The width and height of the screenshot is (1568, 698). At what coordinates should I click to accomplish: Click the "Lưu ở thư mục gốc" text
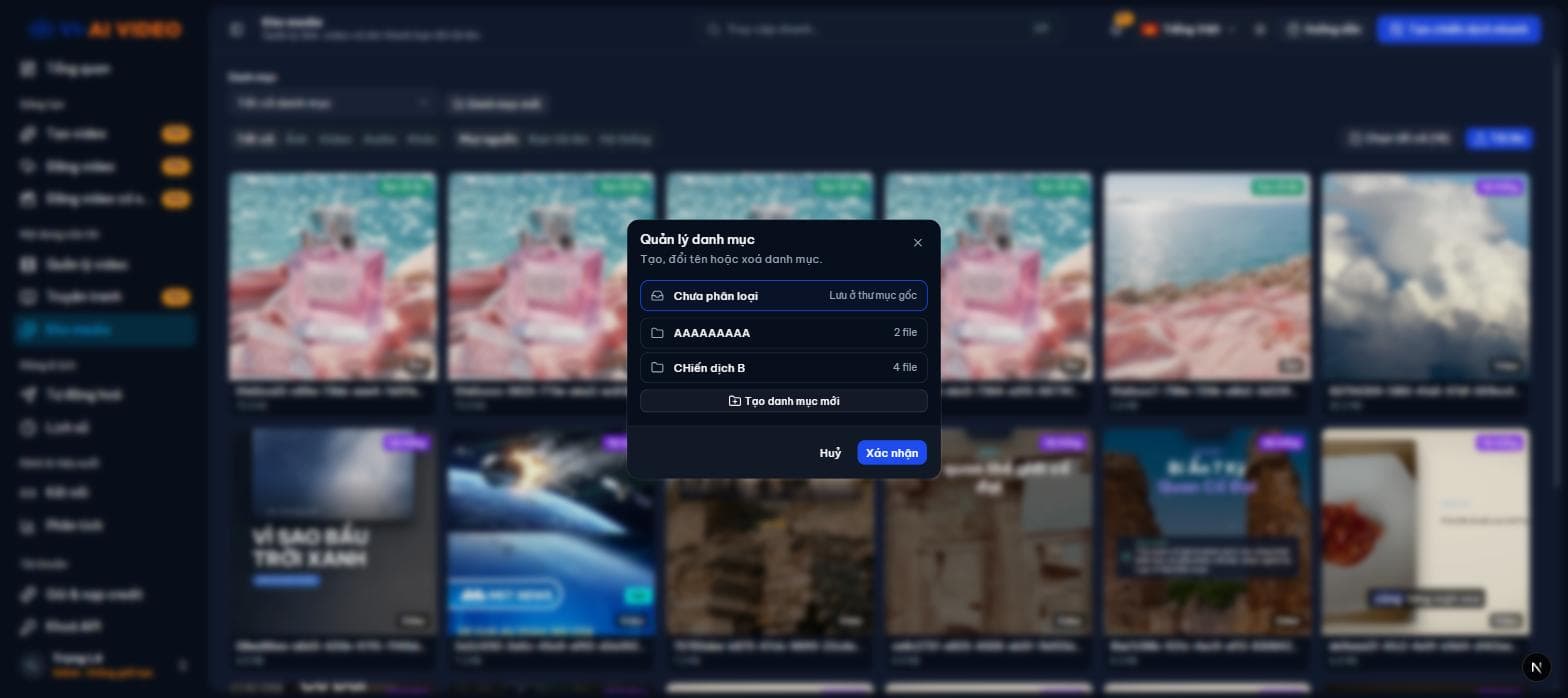873,296
